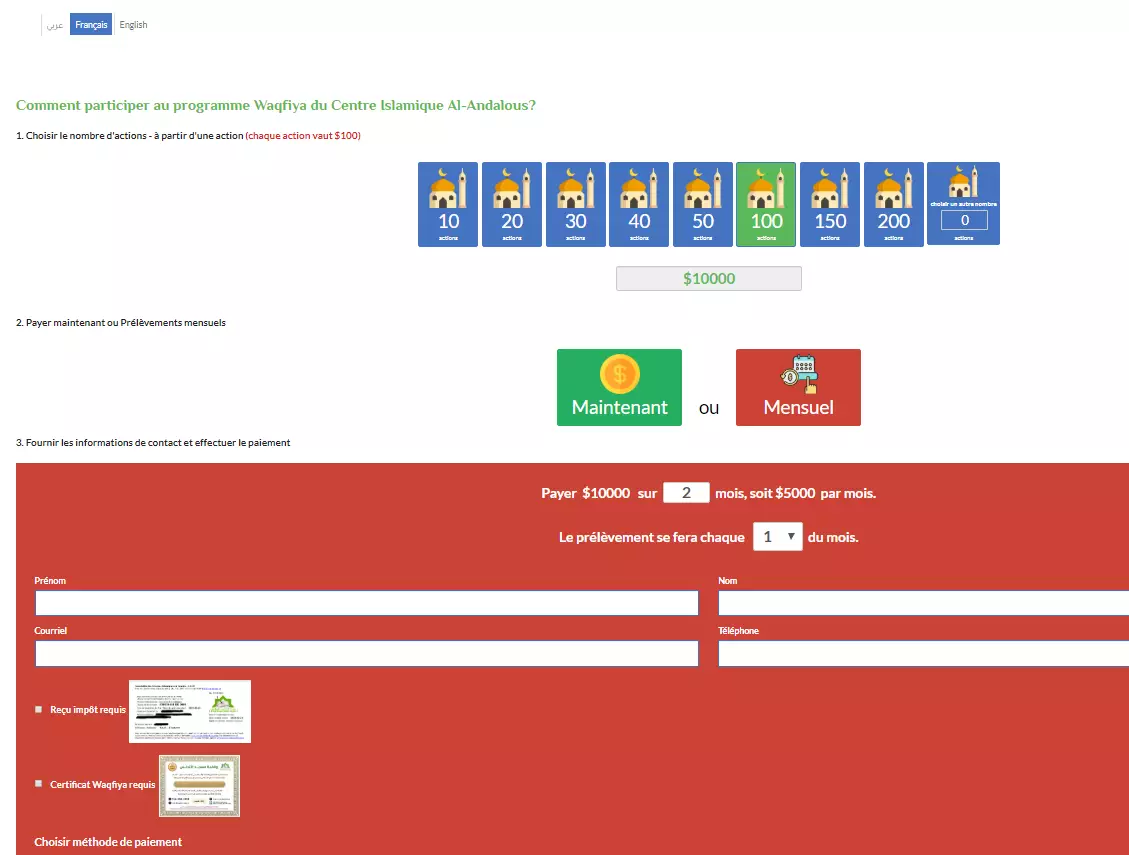Switch language to Arabic

click(55, 24)
